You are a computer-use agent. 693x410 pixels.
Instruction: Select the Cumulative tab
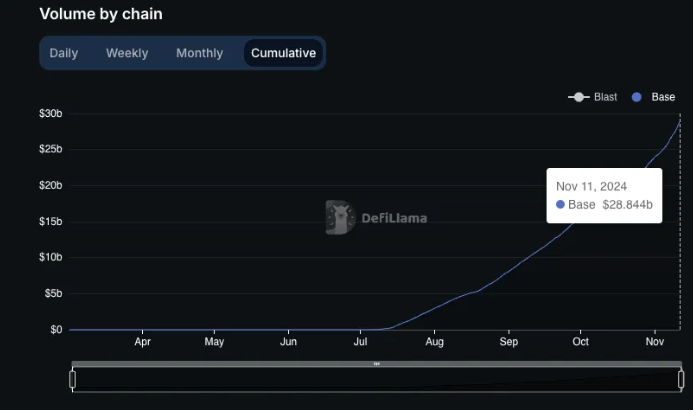(x=283, y=53)
